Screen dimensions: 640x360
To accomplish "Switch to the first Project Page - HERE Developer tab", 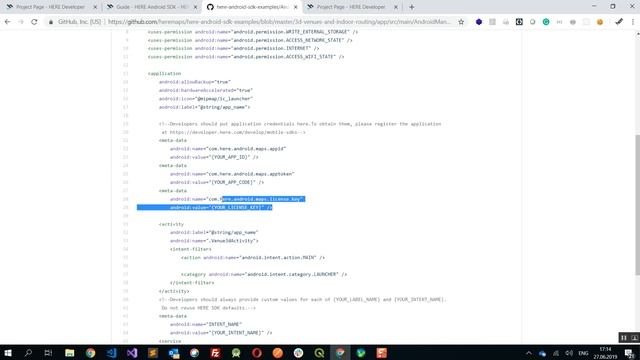I will click(51, 7).
